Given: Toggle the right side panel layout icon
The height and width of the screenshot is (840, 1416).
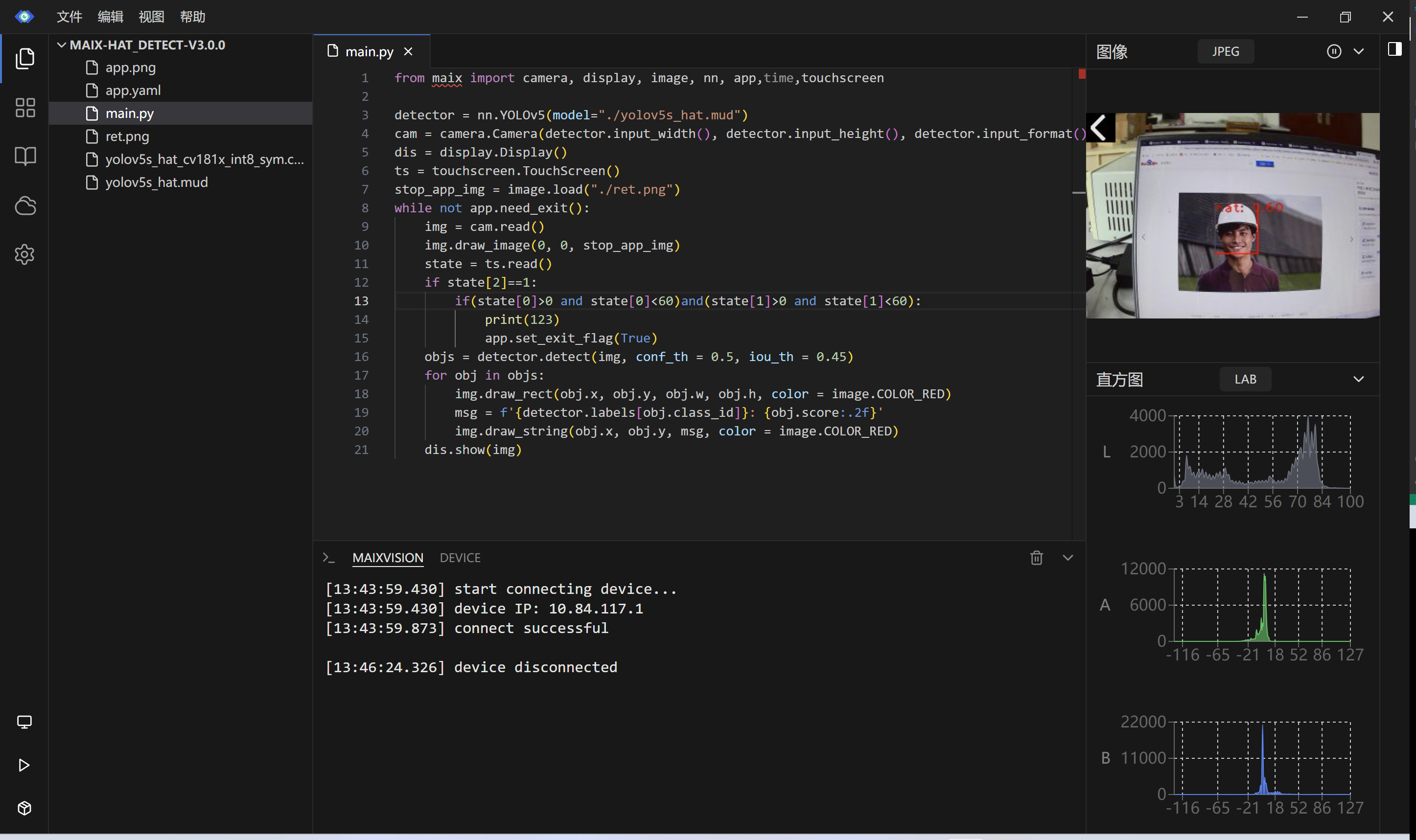Looking at the screenshot, I should point(1394,49).
